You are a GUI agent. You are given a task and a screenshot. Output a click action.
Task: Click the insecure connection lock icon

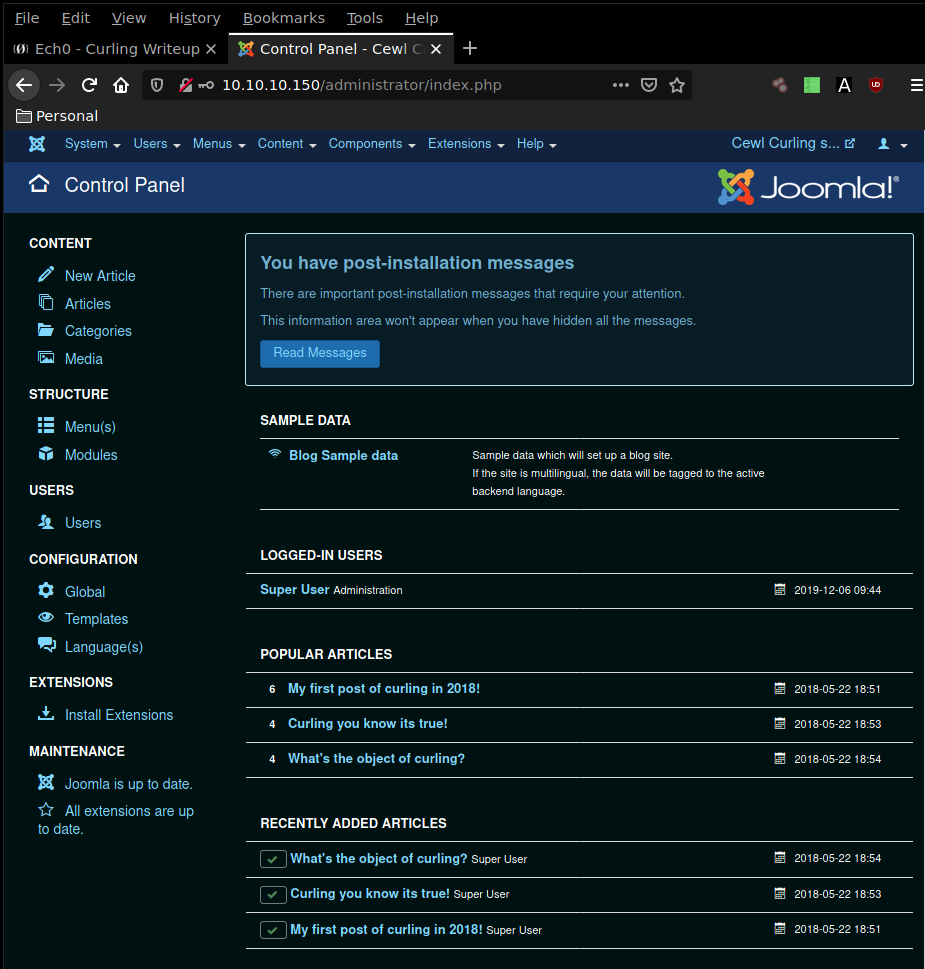pyautogui.click(x=185, y=85)
